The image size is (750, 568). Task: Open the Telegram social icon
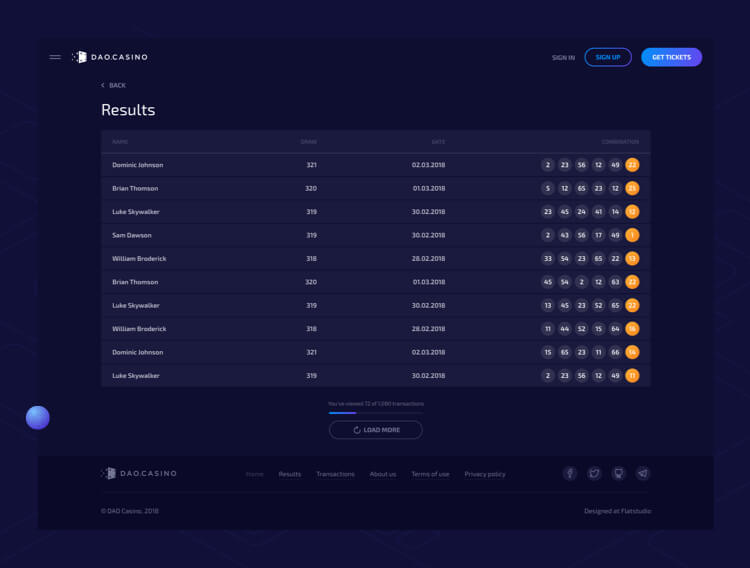click(x=643, y=474)
